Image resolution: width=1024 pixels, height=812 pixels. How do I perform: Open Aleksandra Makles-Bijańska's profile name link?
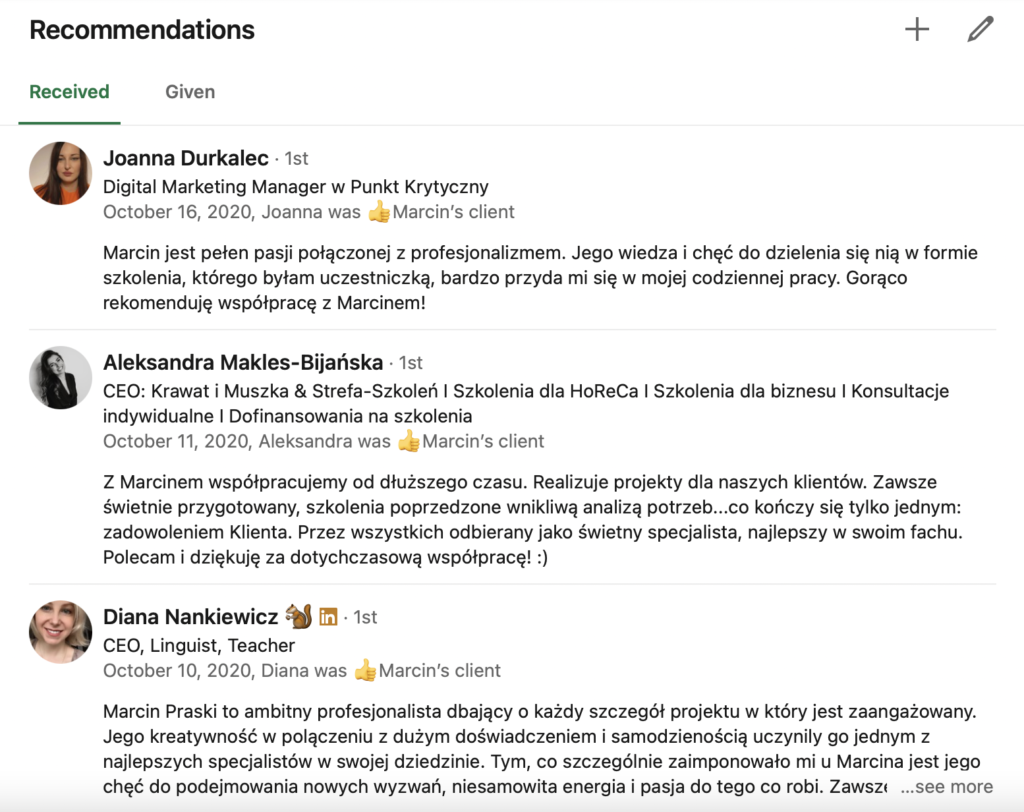[x=243, y=362]
